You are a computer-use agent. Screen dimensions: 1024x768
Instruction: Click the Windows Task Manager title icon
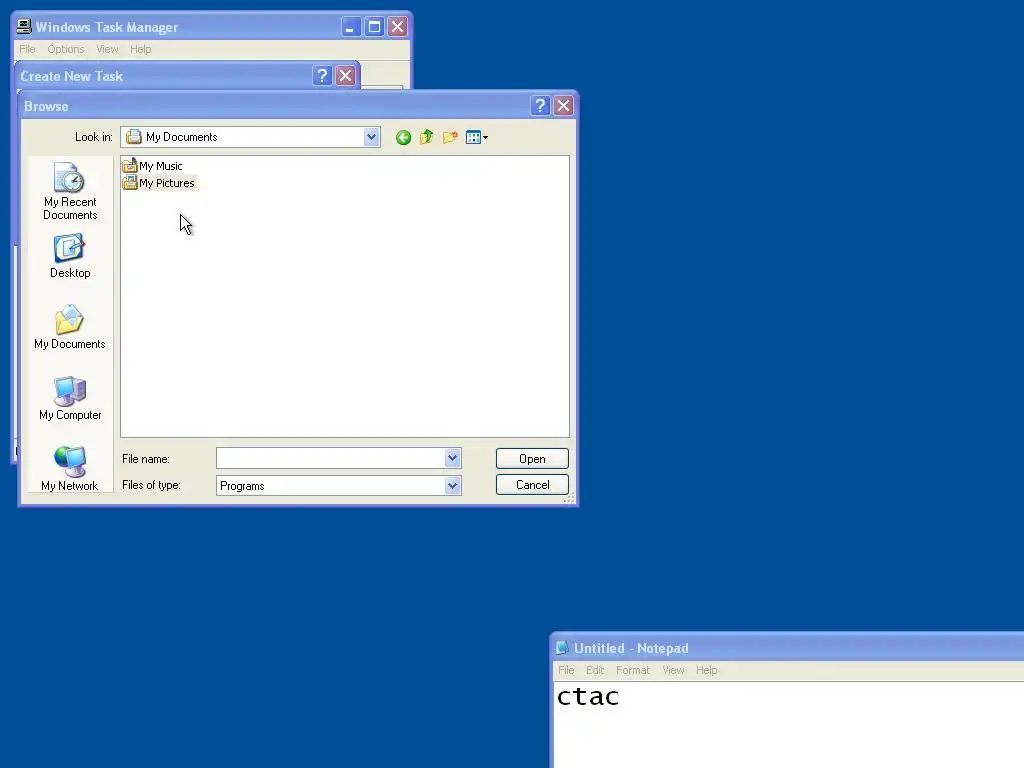pyautogui.click(x=24, y=26)
